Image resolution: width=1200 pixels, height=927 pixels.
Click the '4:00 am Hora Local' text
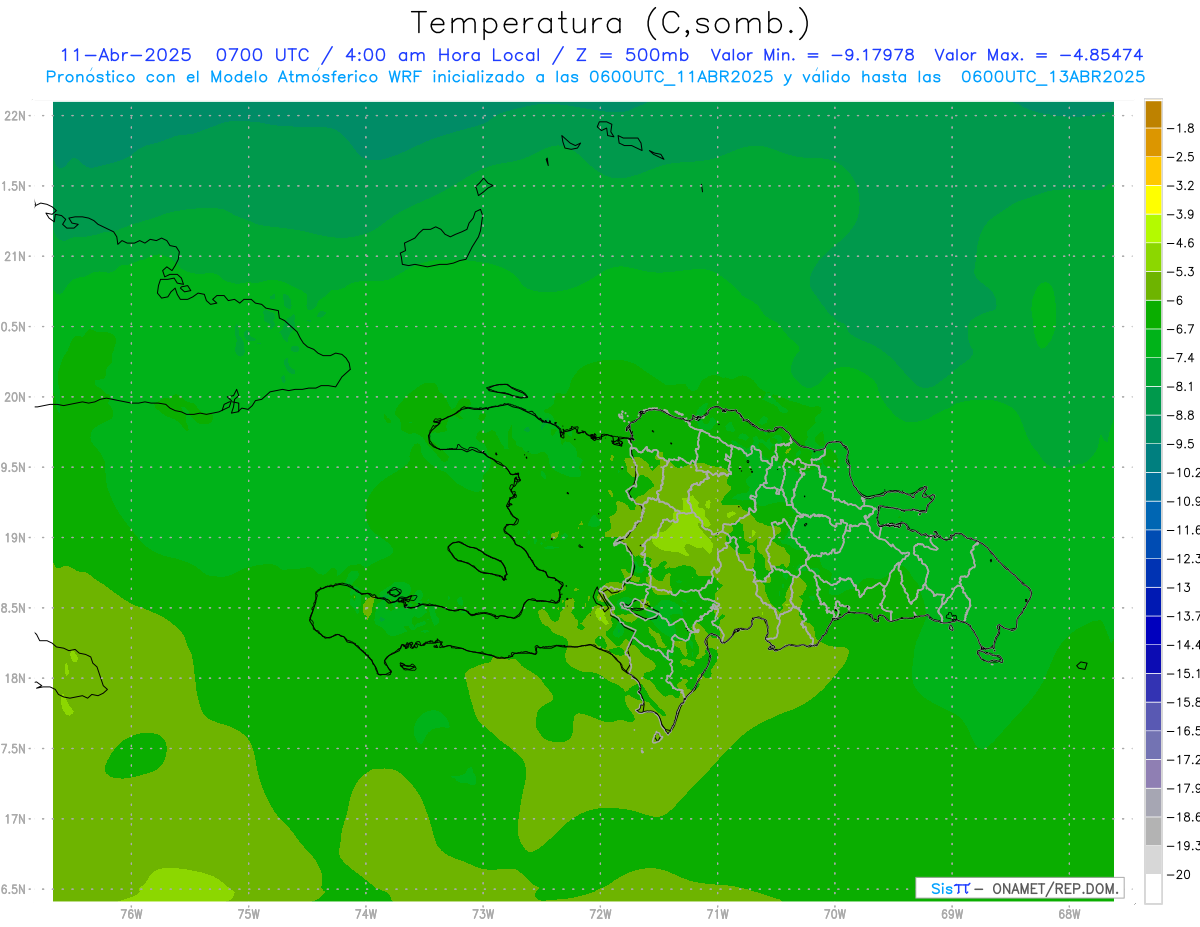click(443, 55)
